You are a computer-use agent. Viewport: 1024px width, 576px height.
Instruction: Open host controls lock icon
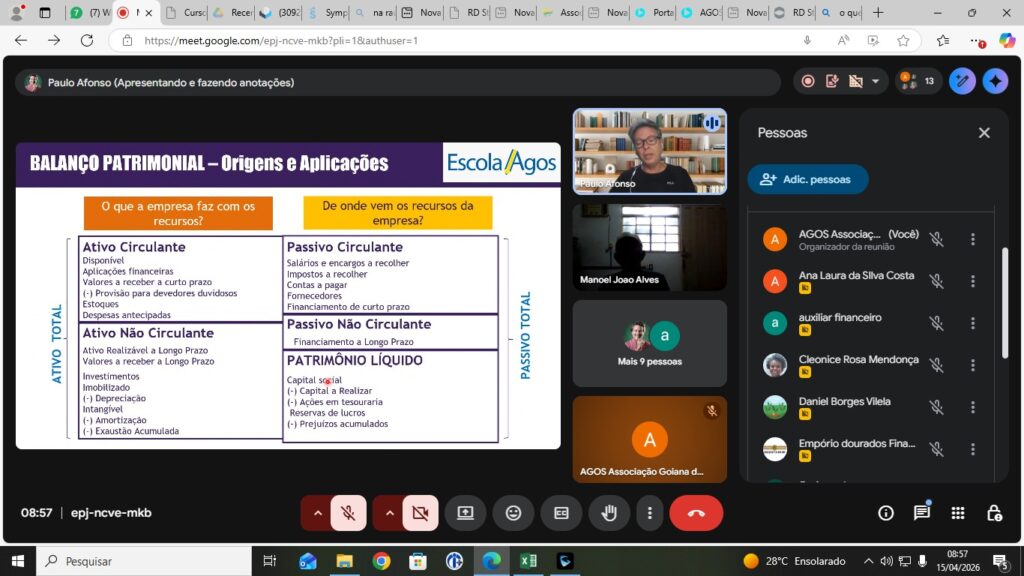993,513
